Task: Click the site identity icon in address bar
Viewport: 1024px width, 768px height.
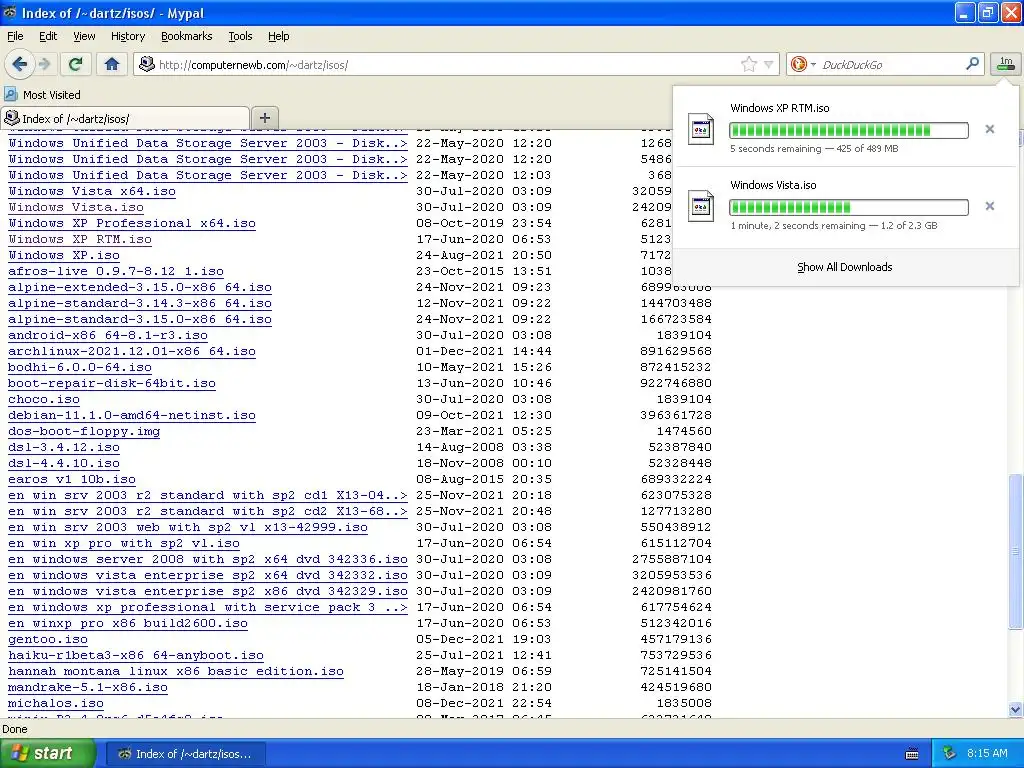Action: pyautogui.click(x=147, y=64)
